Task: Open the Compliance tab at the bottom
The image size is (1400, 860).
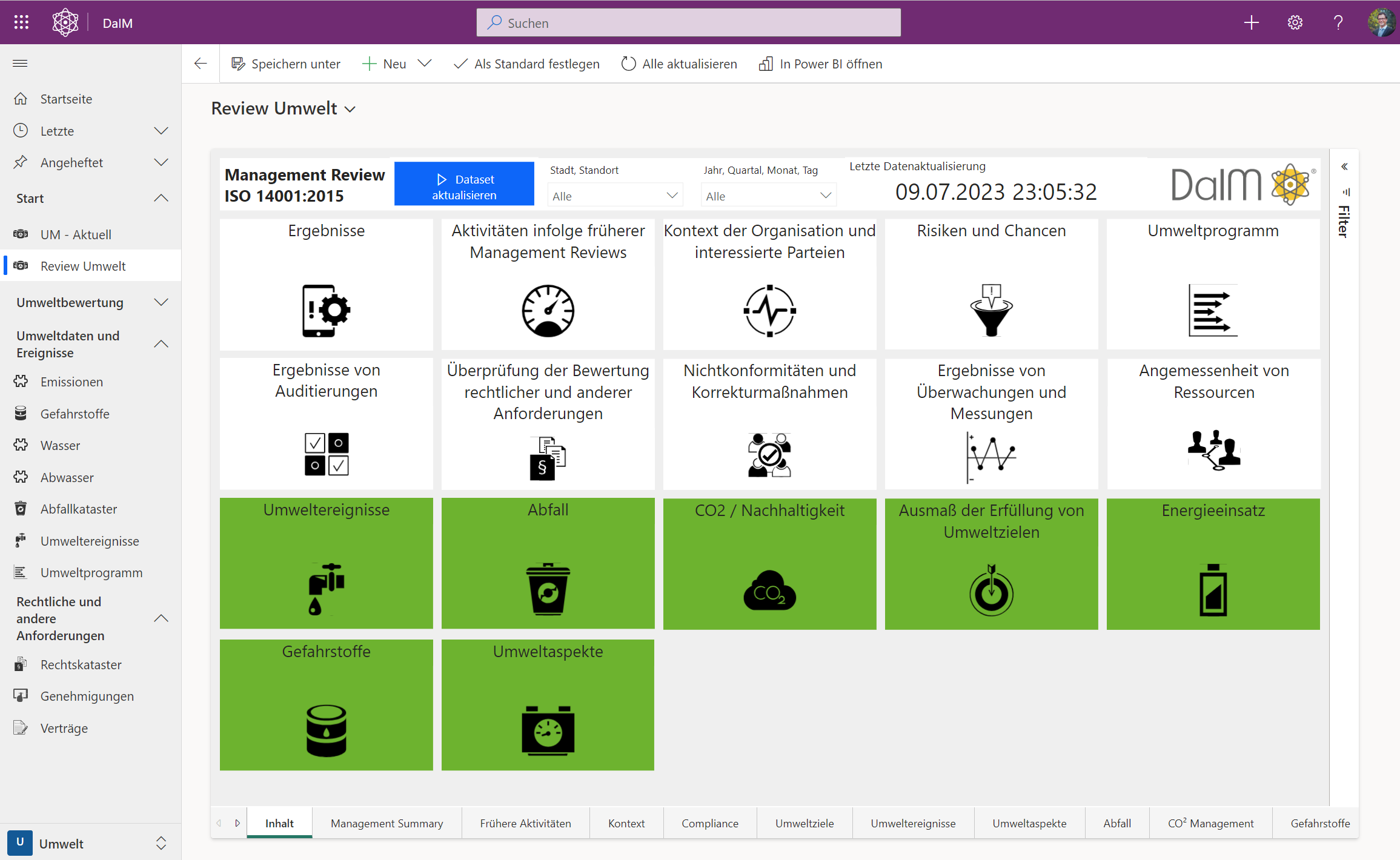Action: 710,823
